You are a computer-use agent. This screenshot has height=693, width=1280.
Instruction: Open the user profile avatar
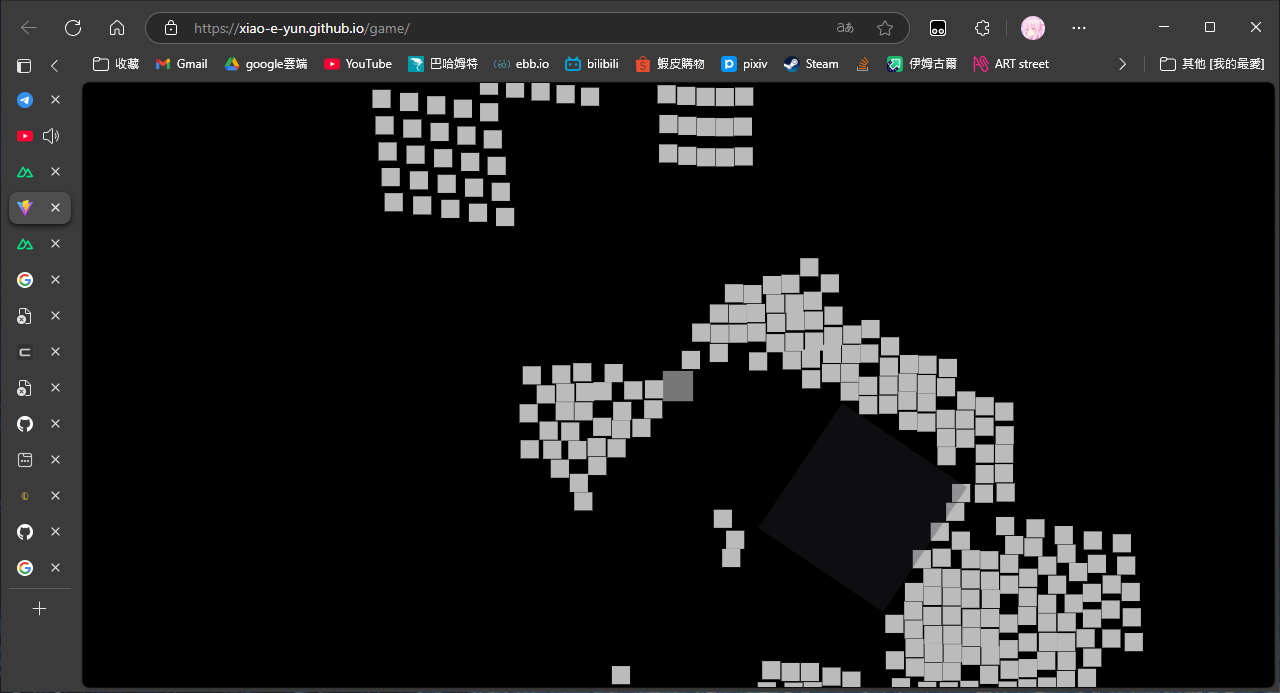[1032, 28]
